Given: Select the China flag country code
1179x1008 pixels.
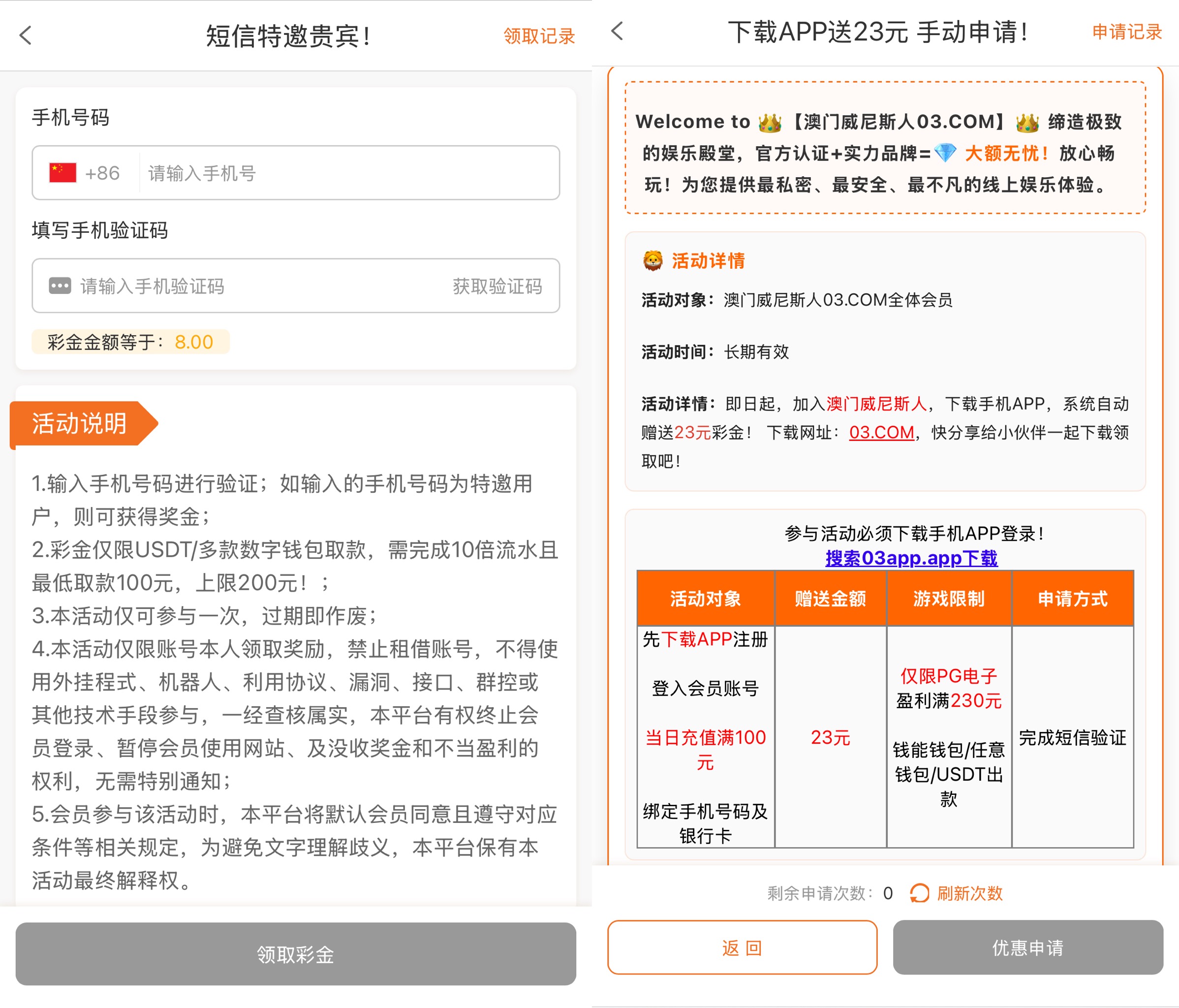Looking at the screenshot, I should pyautogui.click(x=62, y=172).
